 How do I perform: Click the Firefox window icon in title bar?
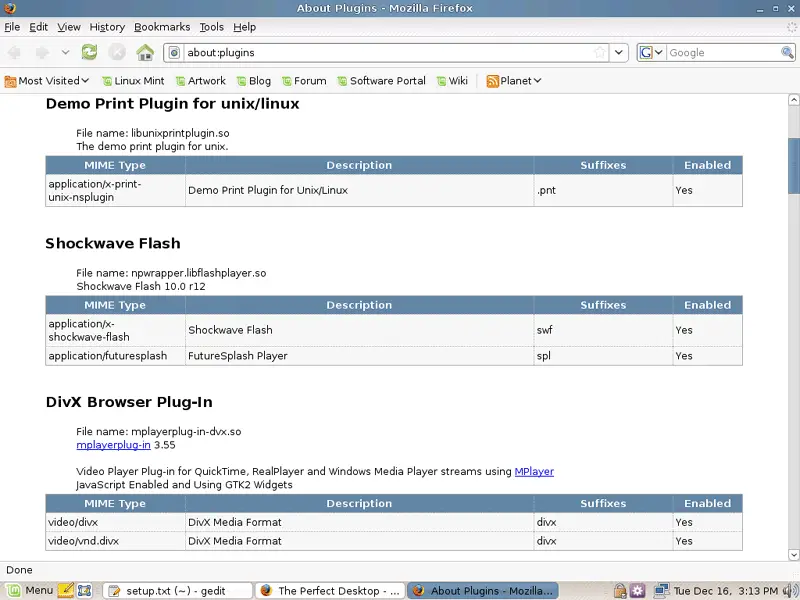pyautogui.click(x=10, y=8)
